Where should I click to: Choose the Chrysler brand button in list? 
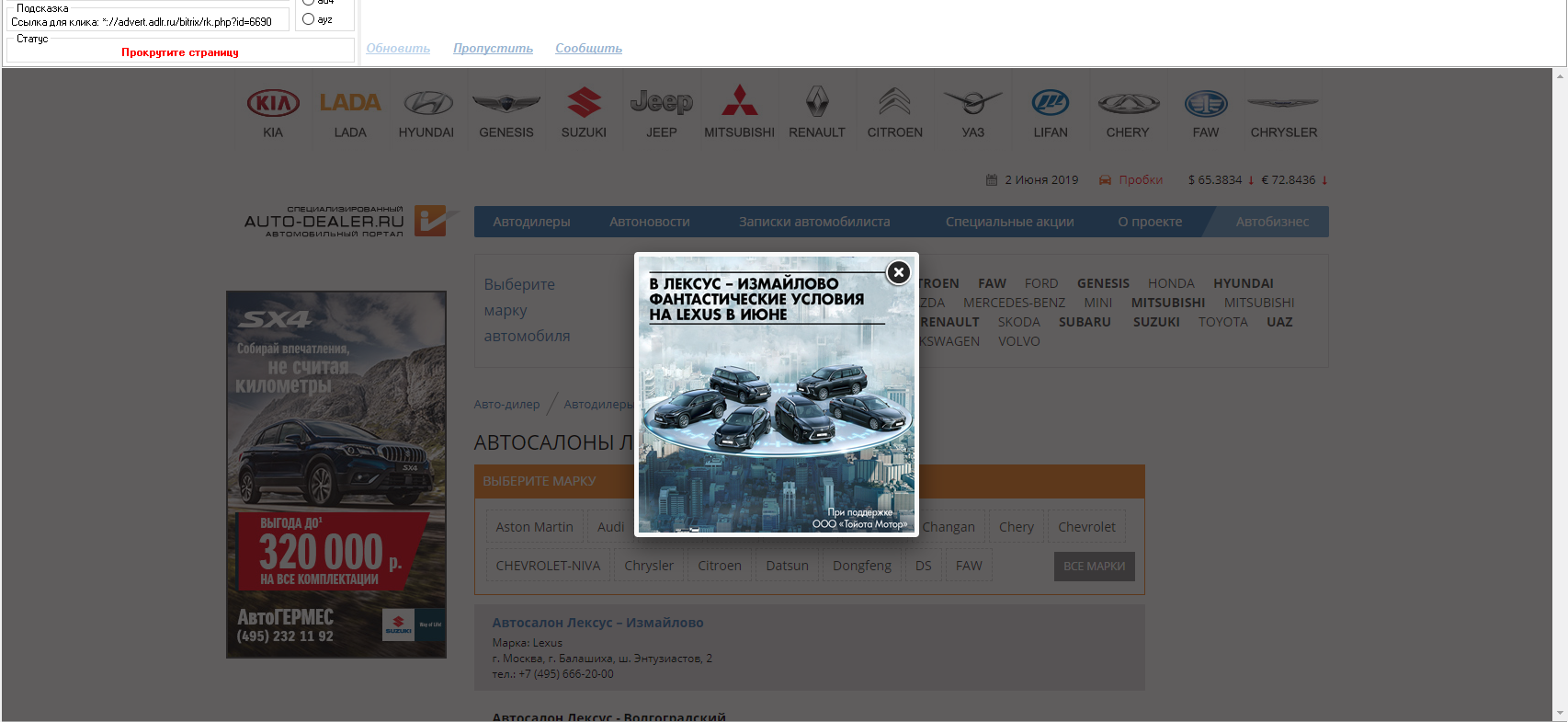[649, 566]
